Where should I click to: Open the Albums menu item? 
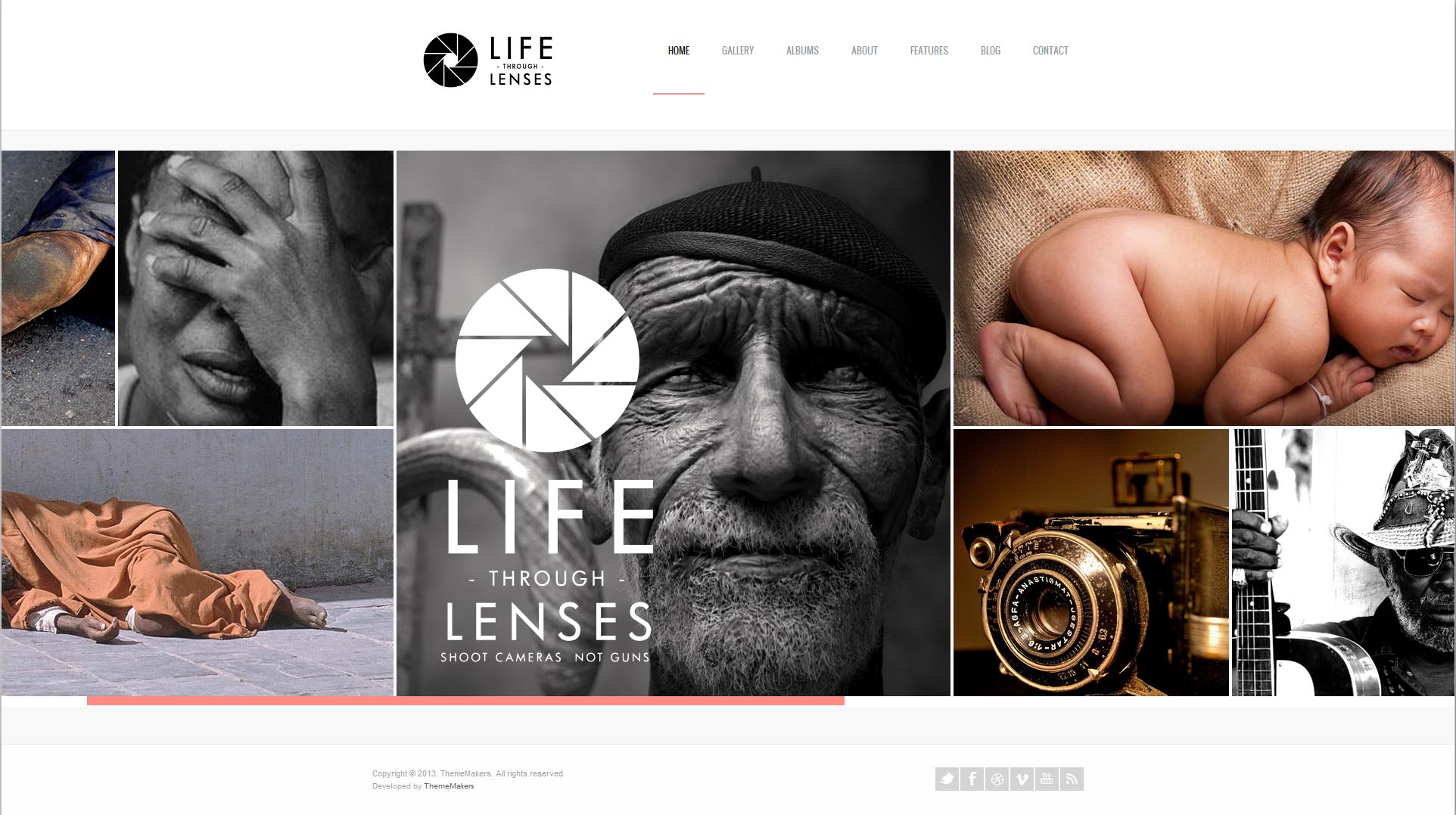pyautogui.click(x=802, y=51)
